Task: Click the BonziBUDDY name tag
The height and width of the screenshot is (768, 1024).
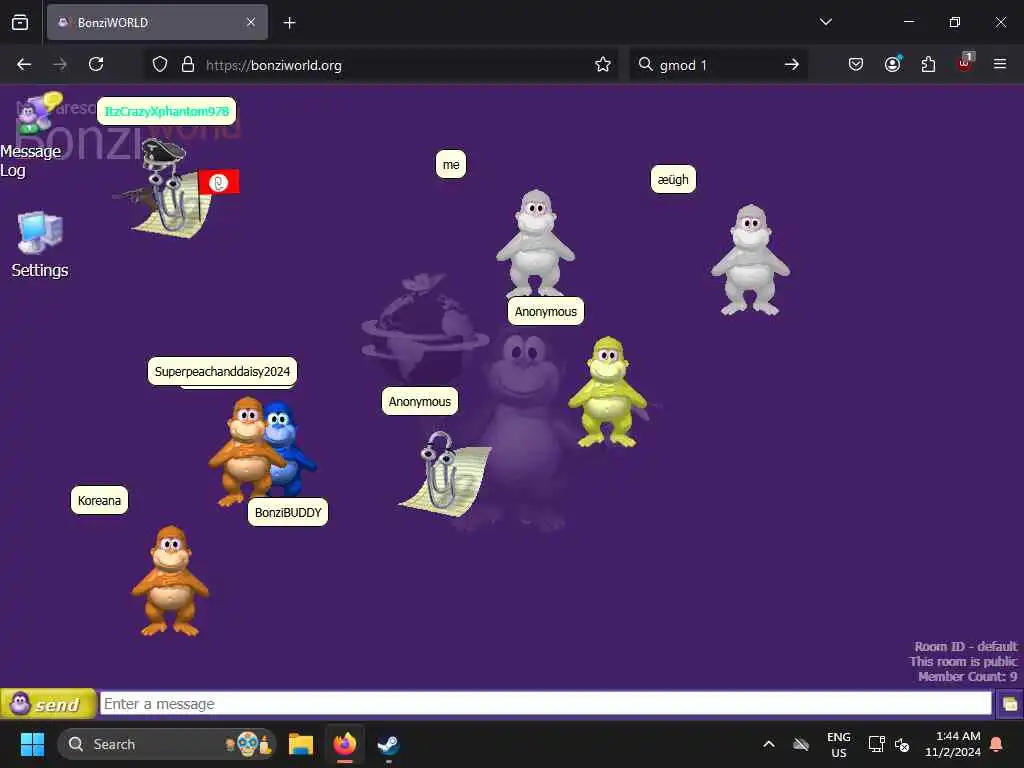Action: [x=288, y=512]
